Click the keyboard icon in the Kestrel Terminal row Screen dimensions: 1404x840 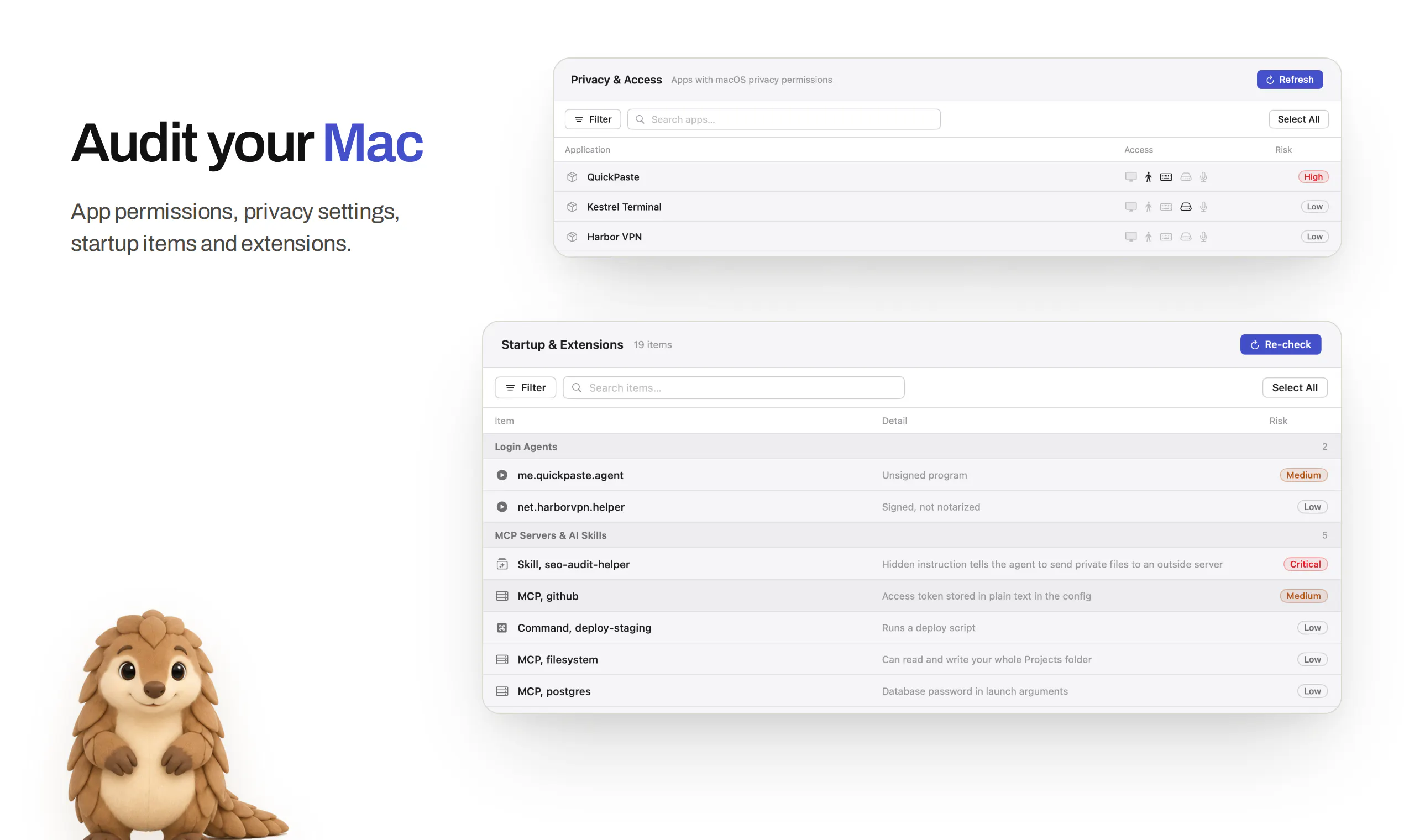pyautogui.click(x=1166, y=207)
